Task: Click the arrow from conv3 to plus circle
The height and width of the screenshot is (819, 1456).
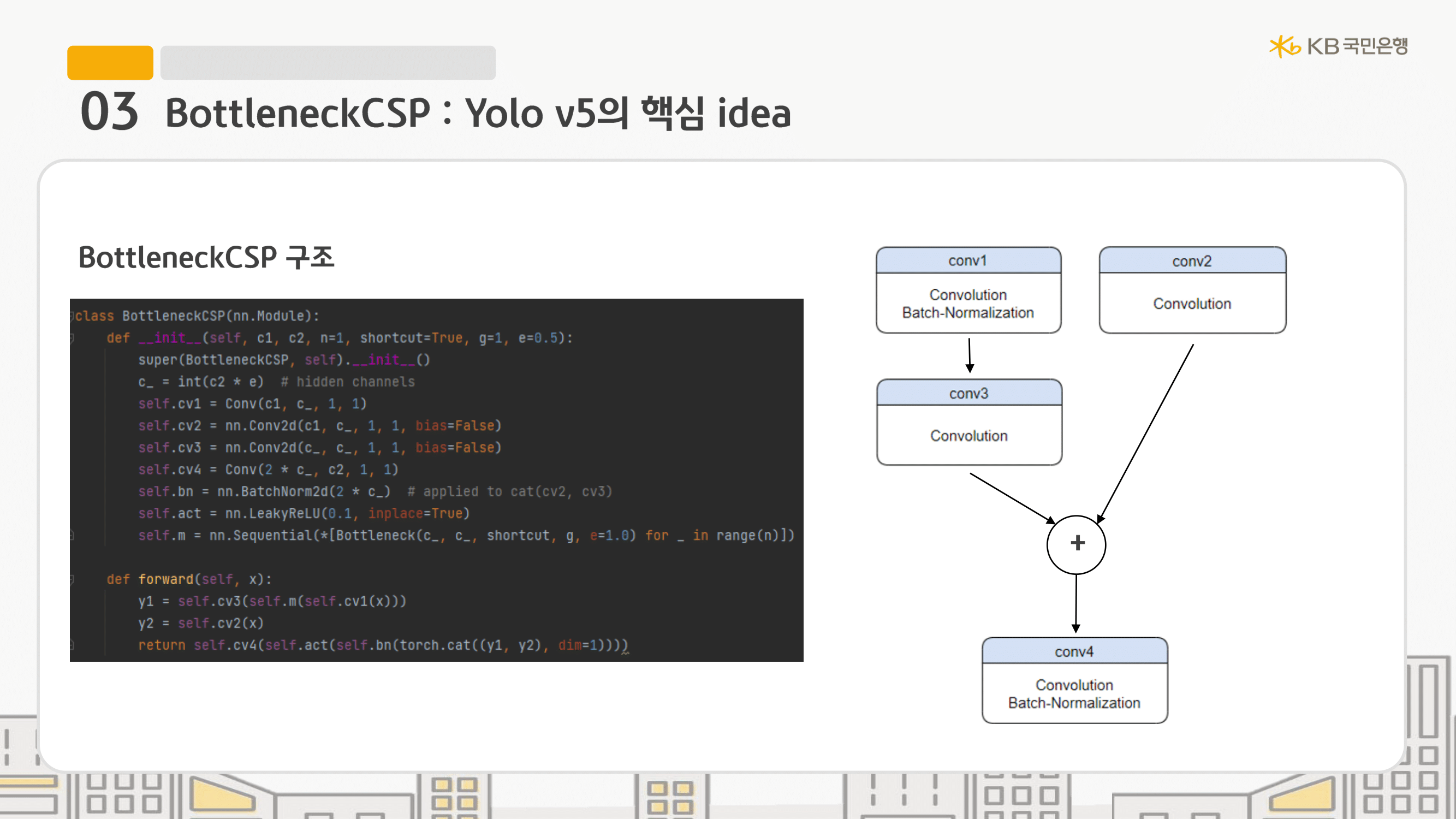Action: 1012,498
